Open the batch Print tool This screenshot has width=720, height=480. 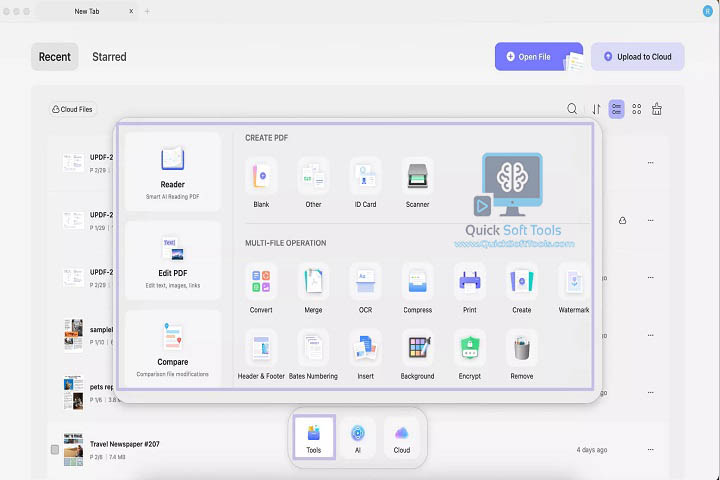coord(469,288)
